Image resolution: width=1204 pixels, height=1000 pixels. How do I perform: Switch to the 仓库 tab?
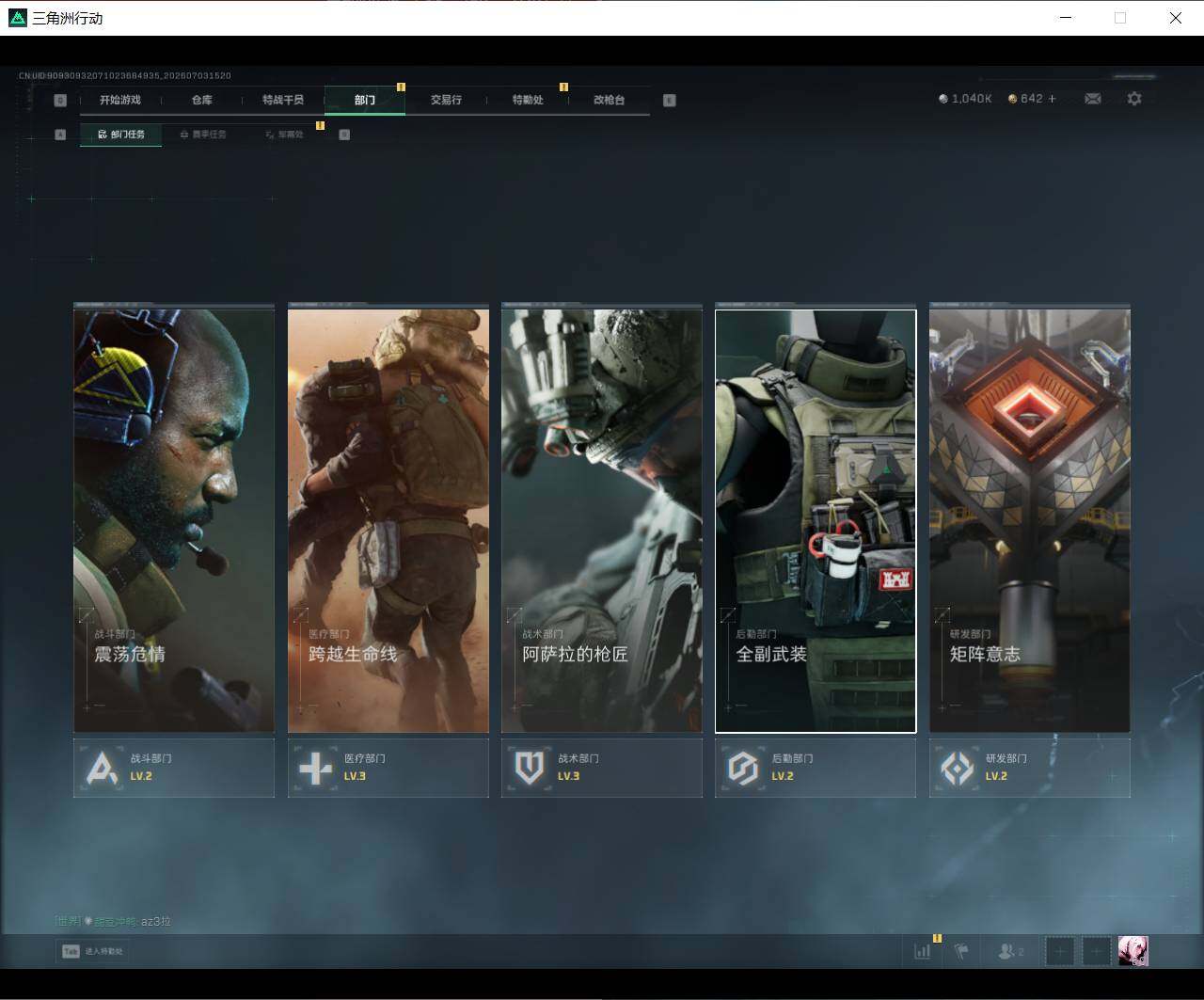point(202,100)
